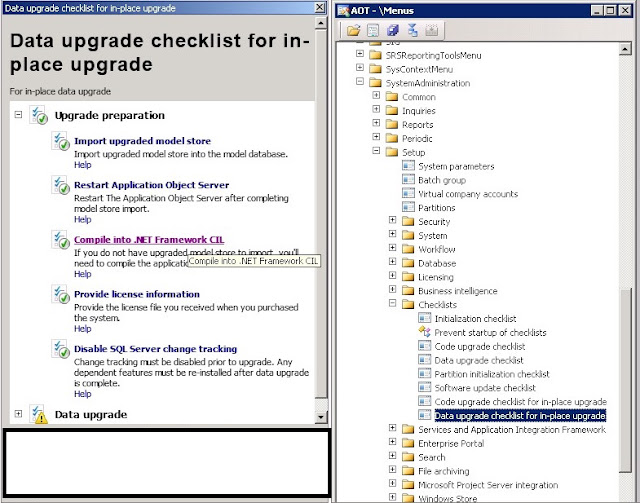Image resolution: width=640 pixels, height=503 pixels.
Task: Click the Save all icon in AOT toolbar
Action: click(393, 30)
